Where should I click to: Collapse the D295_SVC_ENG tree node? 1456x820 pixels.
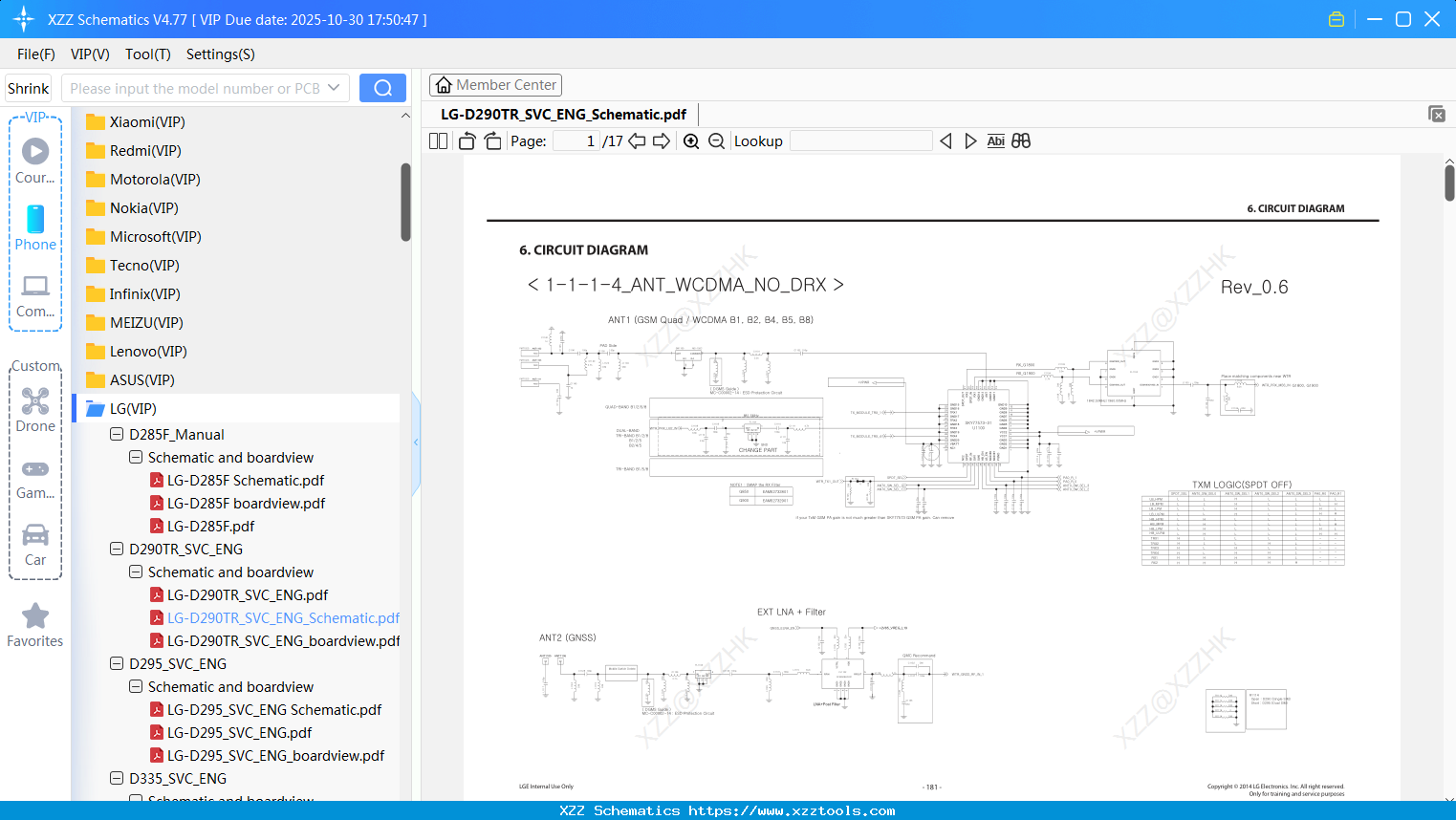[x=116, y=663]
